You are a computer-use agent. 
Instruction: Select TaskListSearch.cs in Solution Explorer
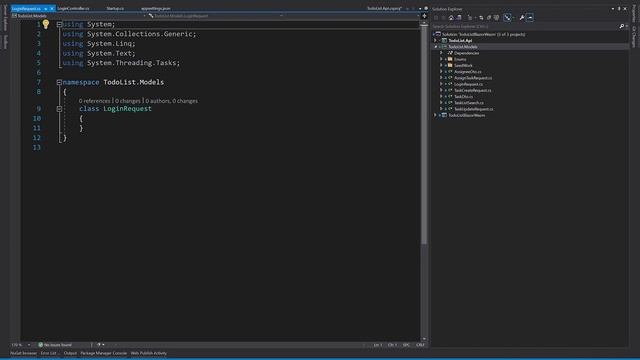coord(469,103)
